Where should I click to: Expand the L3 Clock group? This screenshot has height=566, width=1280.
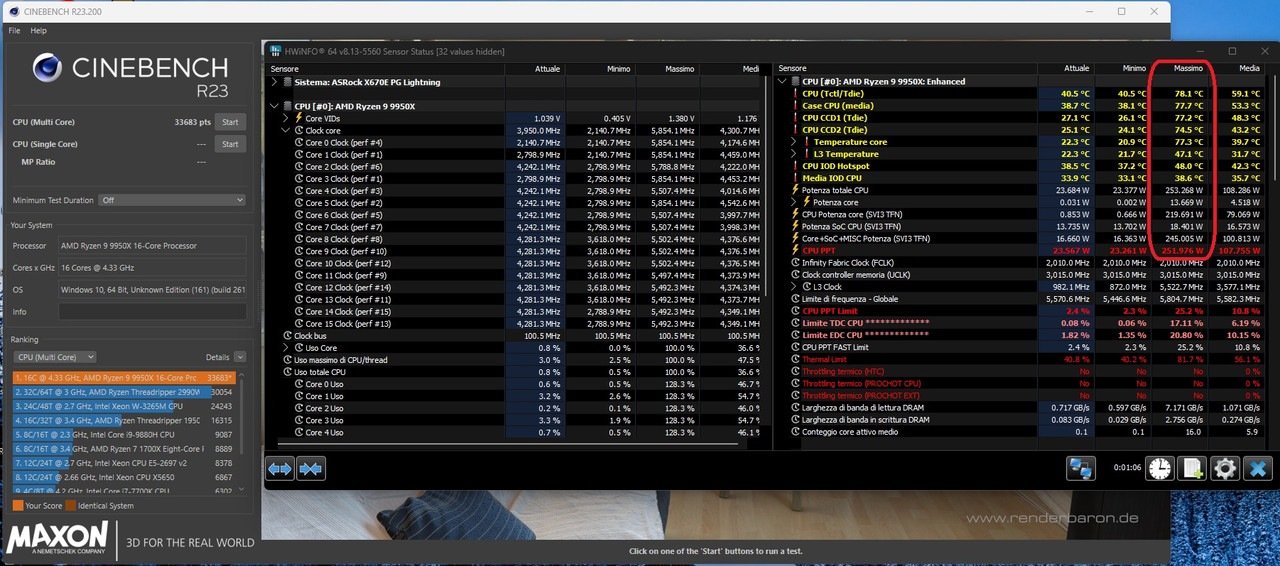pos(794,287)
